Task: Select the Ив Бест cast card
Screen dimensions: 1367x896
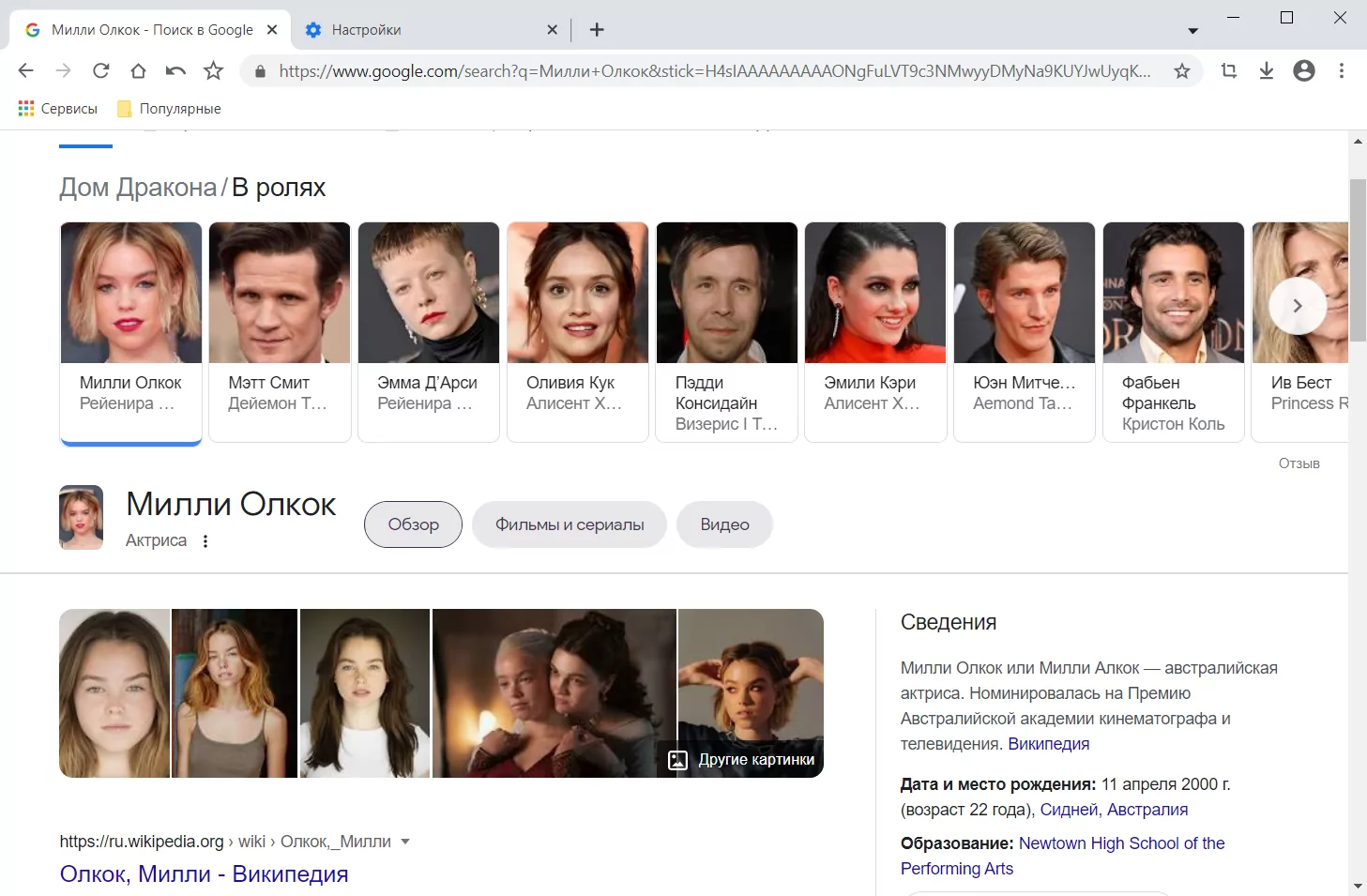Action: pos(1300,332)
